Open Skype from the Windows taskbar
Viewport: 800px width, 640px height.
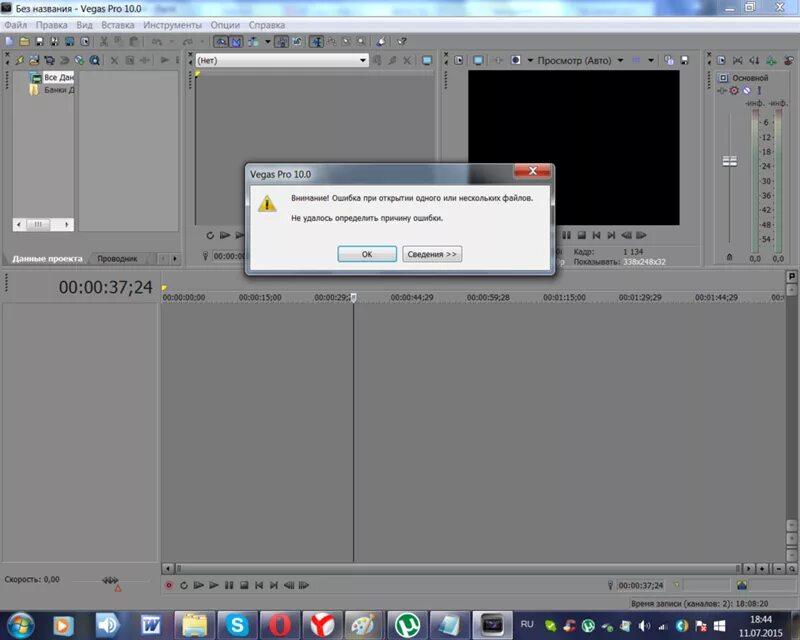click(x=237, y=625)
